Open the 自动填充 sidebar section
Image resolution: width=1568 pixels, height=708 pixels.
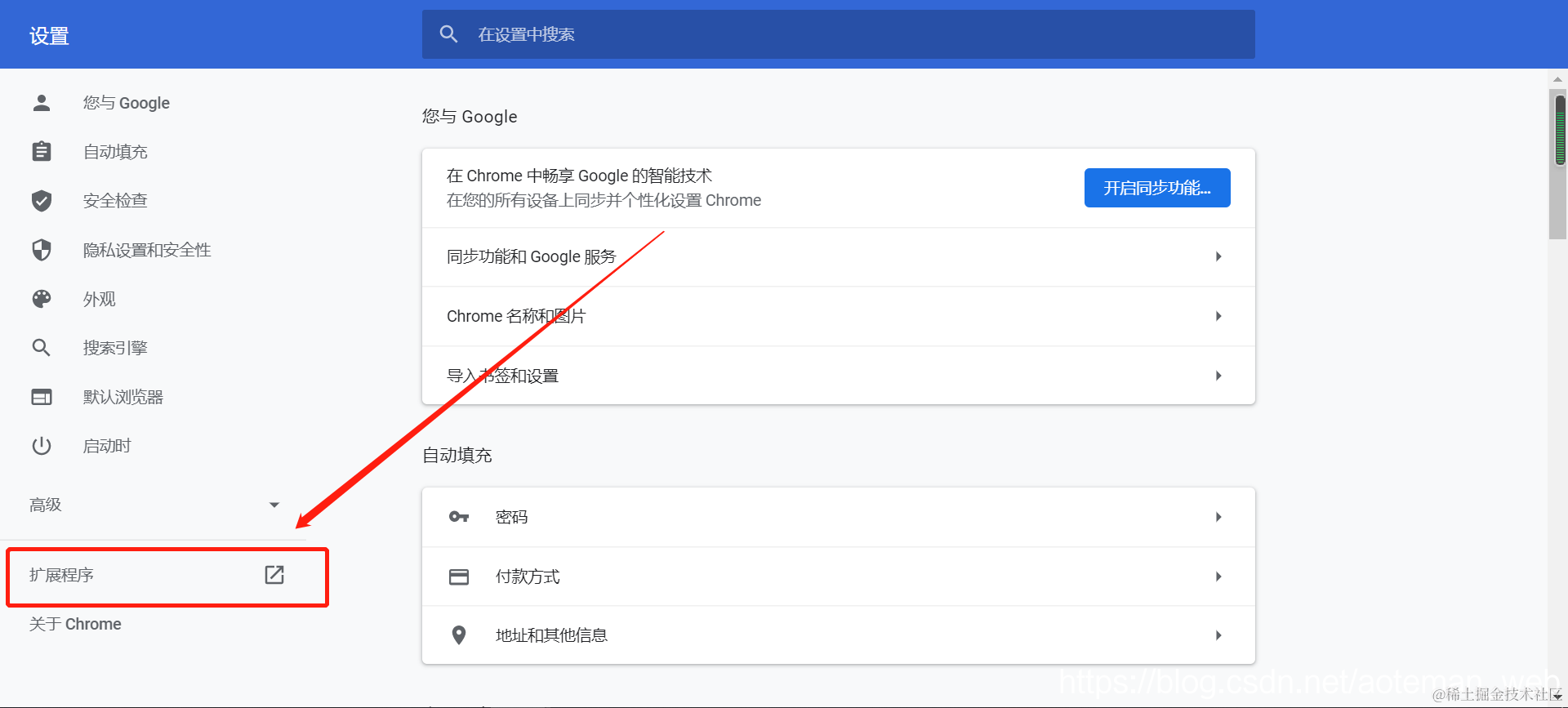pyautogui.click(x=115, y=152)
